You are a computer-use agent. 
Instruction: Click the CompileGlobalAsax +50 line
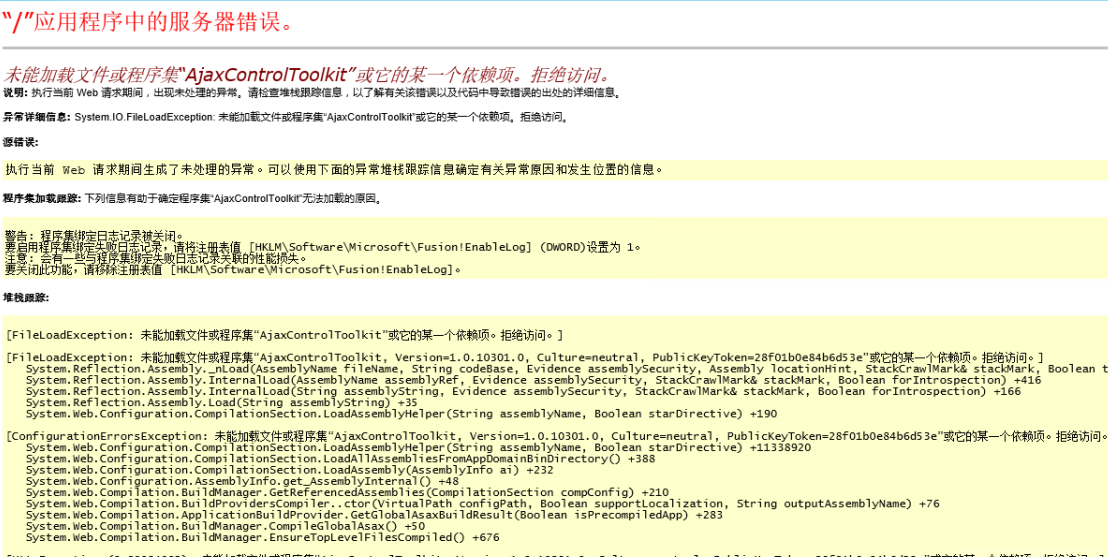tap(225, 527)
